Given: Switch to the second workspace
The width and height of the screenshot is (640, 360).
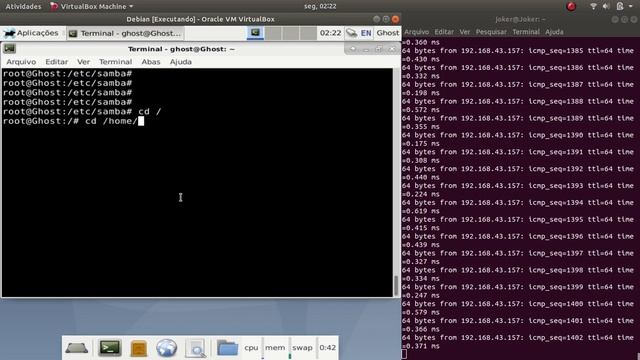Looking at the screenshot, I should point(273,33).
